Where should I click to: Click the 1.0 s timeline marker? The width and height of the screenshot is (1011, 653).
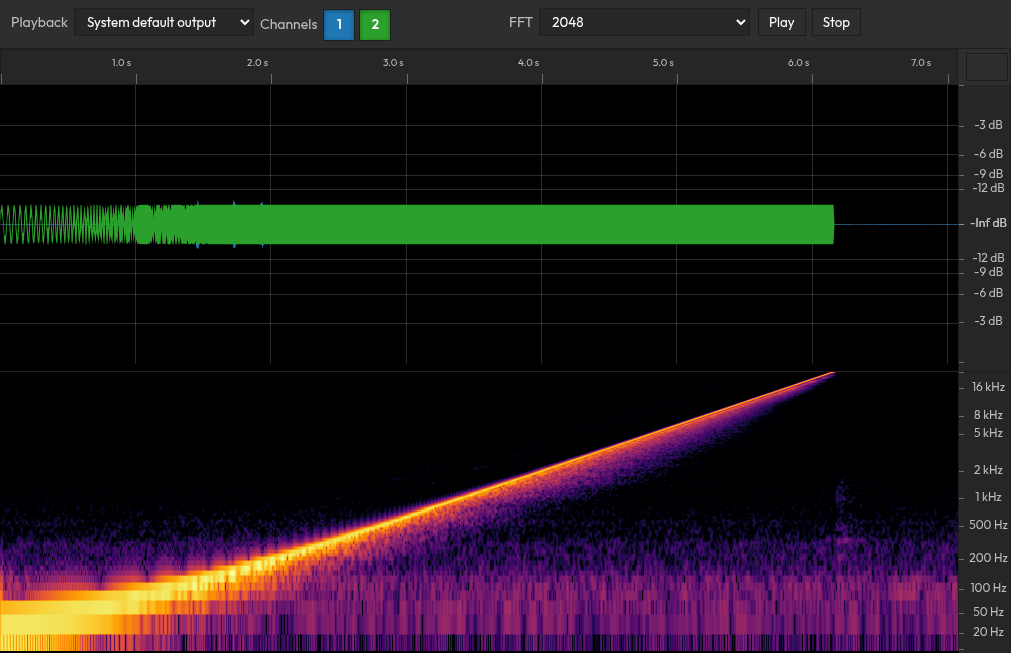click(x=121, y=63)
